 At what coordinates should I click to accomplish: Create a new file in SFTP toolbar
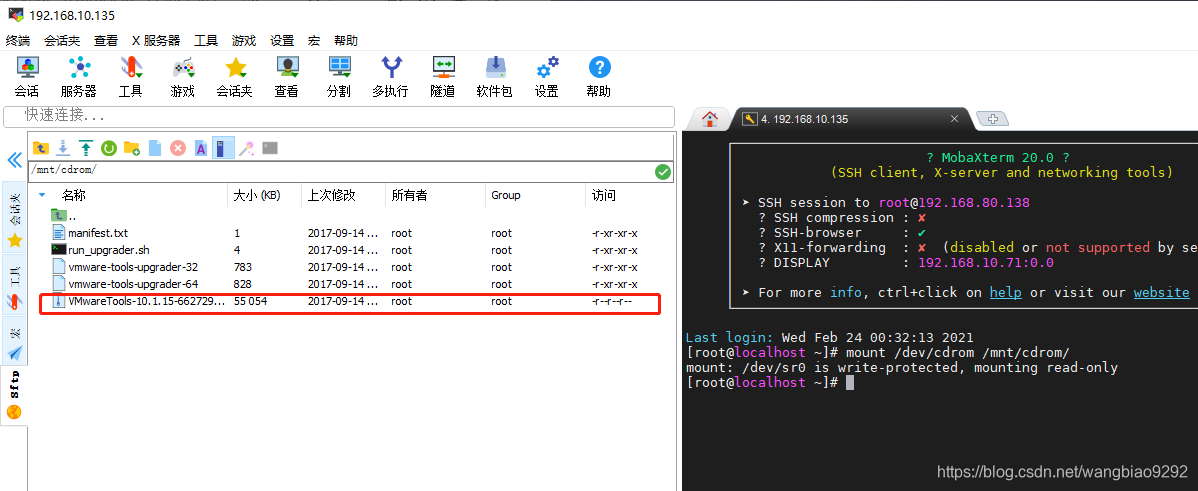coord(155,147)
